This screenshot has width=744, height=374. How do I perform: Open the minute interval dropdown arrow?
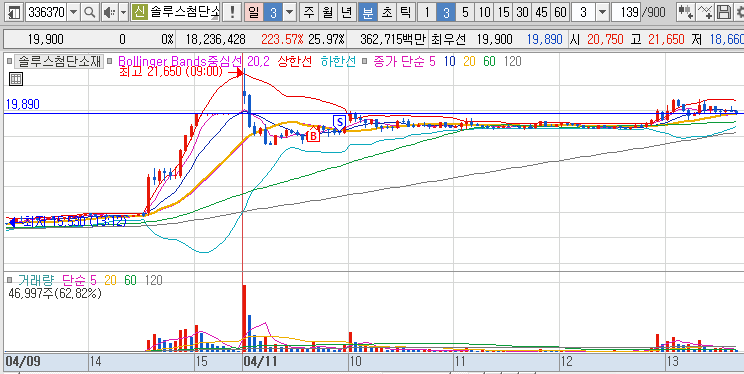click(603, 12)
